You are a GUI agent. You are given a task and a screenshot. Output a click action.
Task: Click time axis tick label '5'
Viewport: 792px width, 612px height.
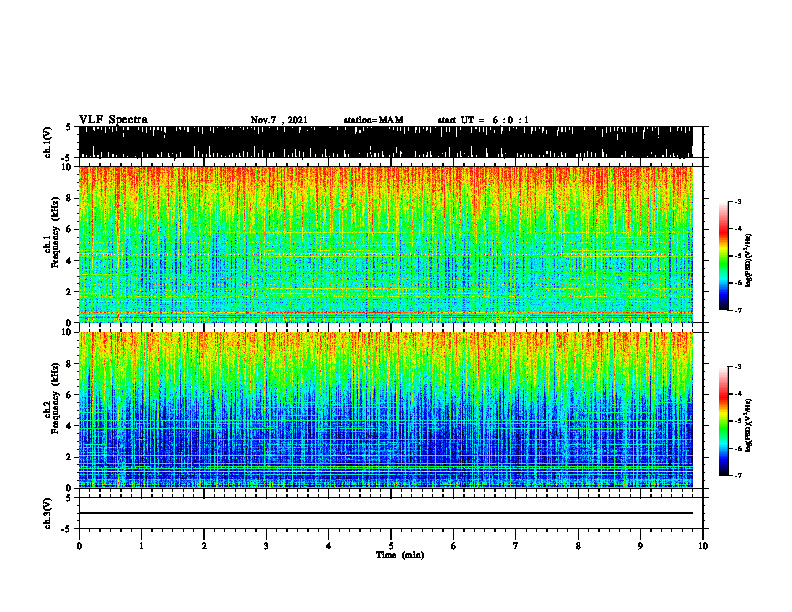pos(391,546)
